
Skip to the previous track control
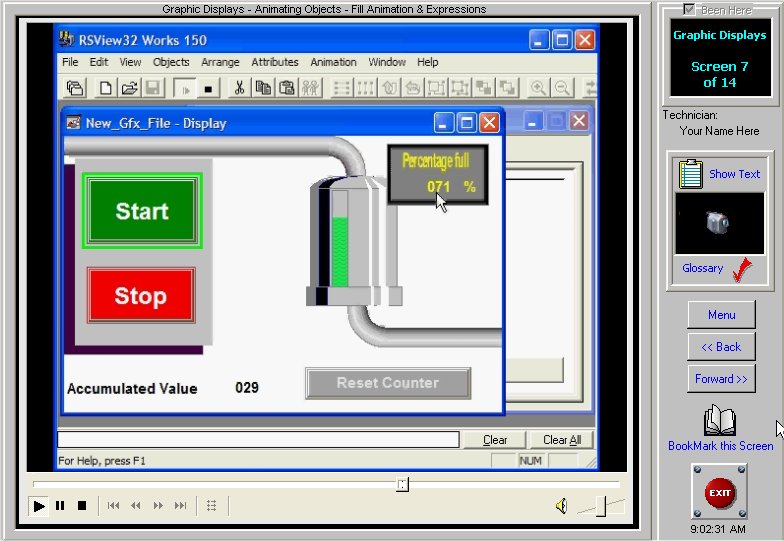click(114, 506)
